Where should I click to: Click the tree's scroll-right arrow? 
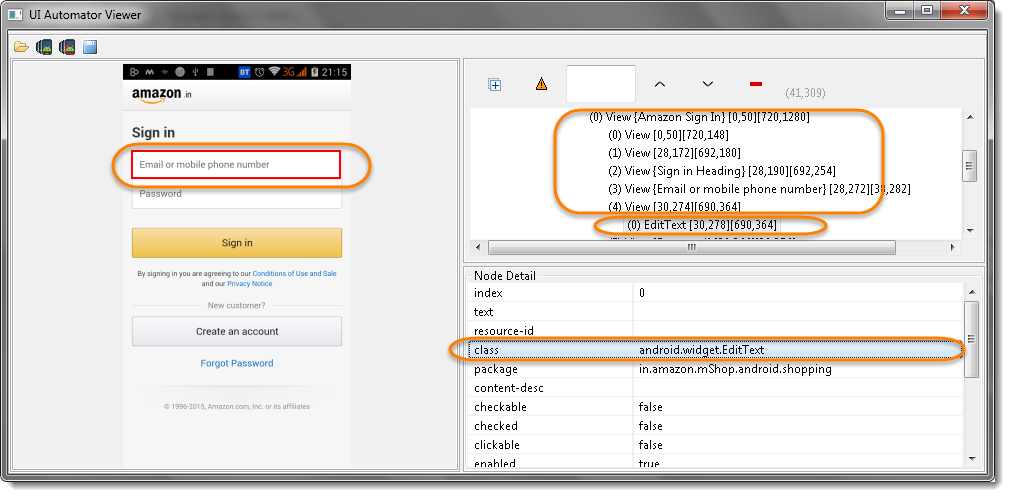(x=953, y=247)
